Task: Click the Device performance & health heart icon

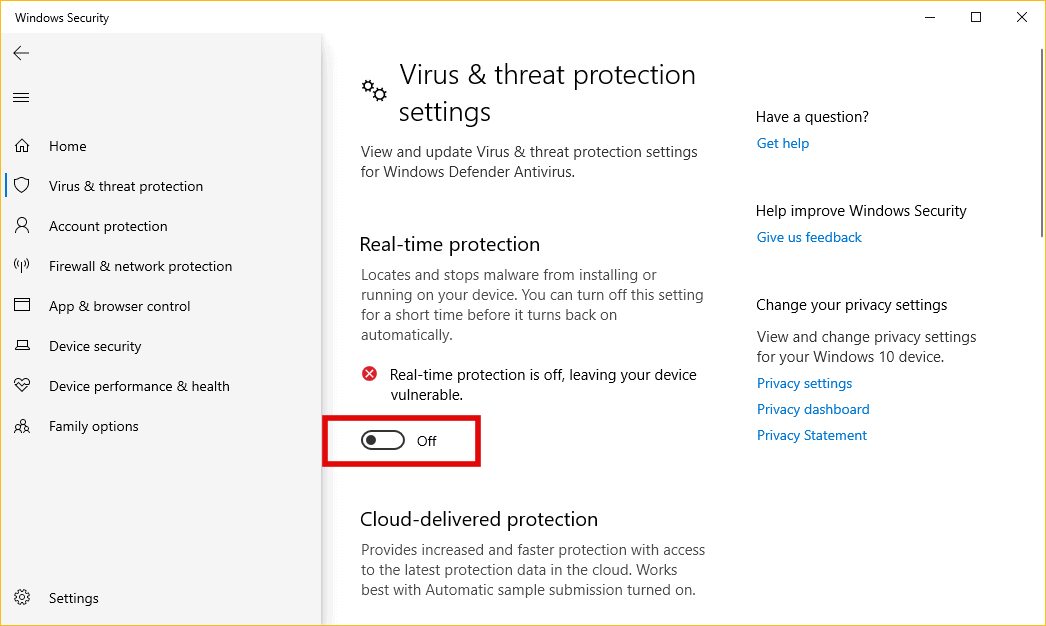Action: click(22, 385)
